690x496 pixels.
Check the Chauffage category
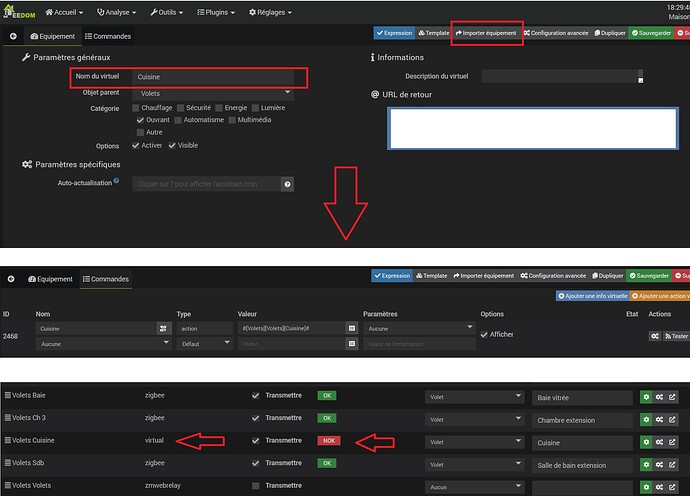pos(136,108)
